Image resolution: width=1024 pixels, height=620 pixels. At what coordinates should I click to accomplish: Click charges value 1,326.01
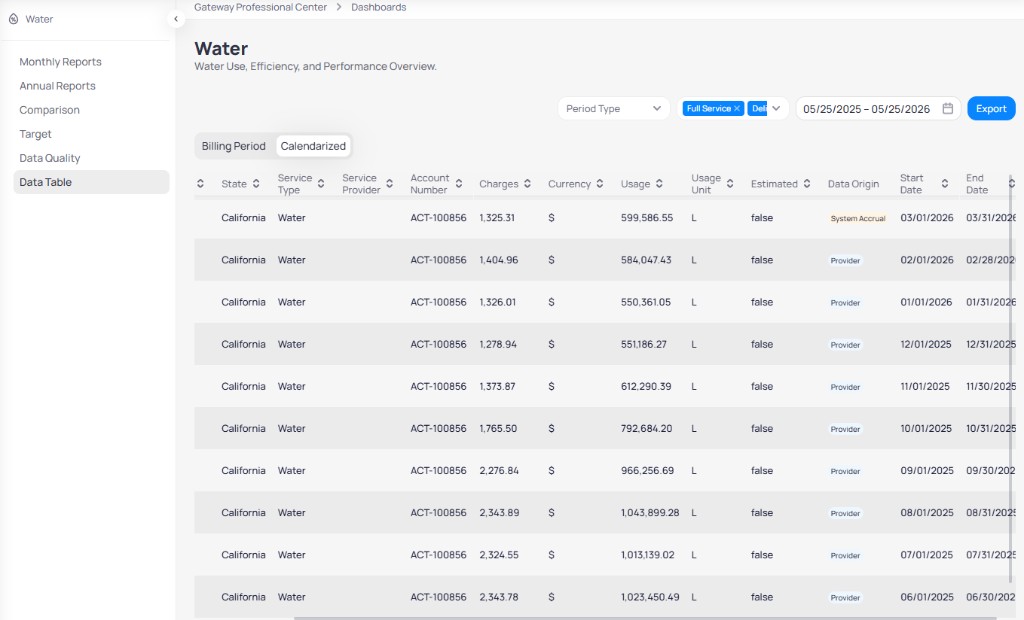click(497, 302)
